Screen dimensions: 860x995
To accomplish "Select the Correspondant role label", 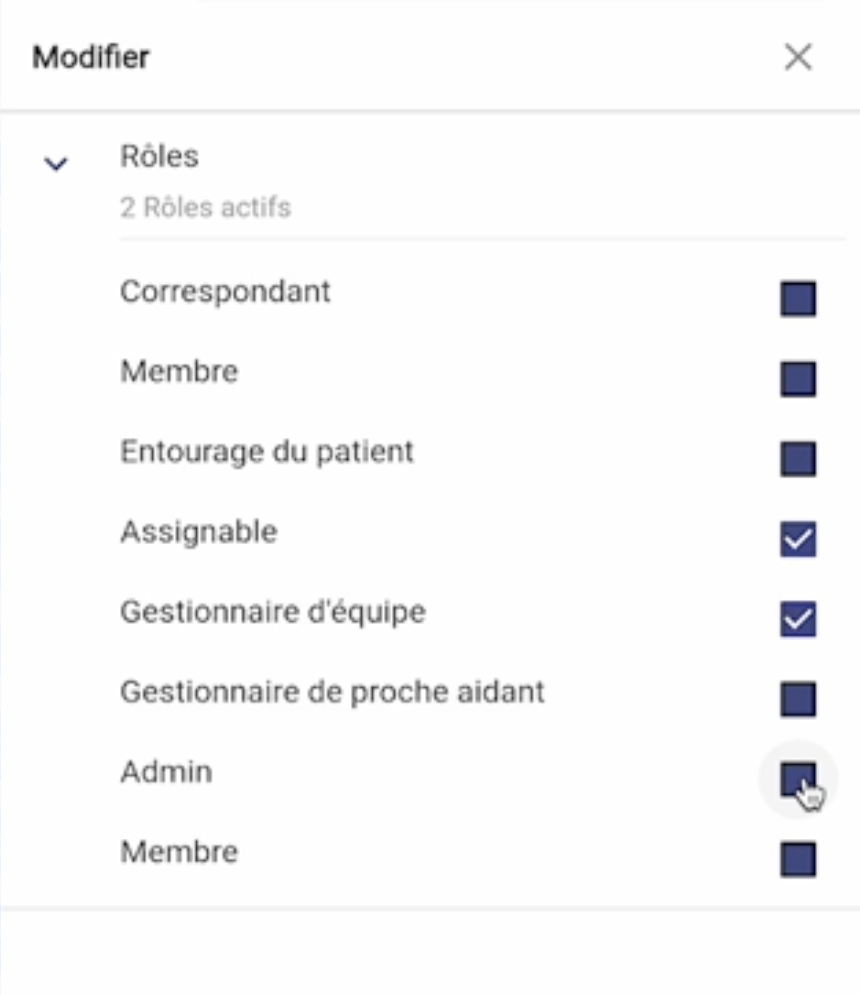I will click(225, 293).
